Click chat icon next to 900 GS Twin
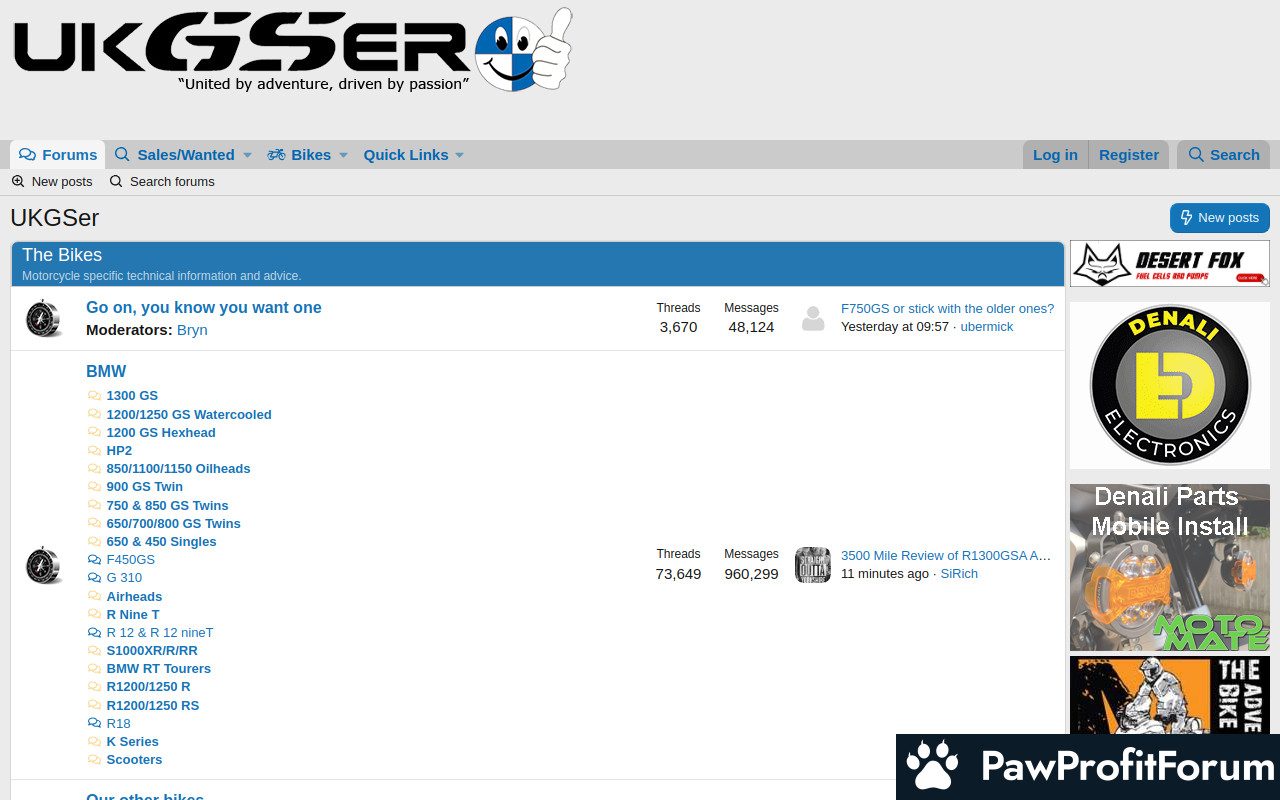Screen dimensions: 1280x800 94,487
